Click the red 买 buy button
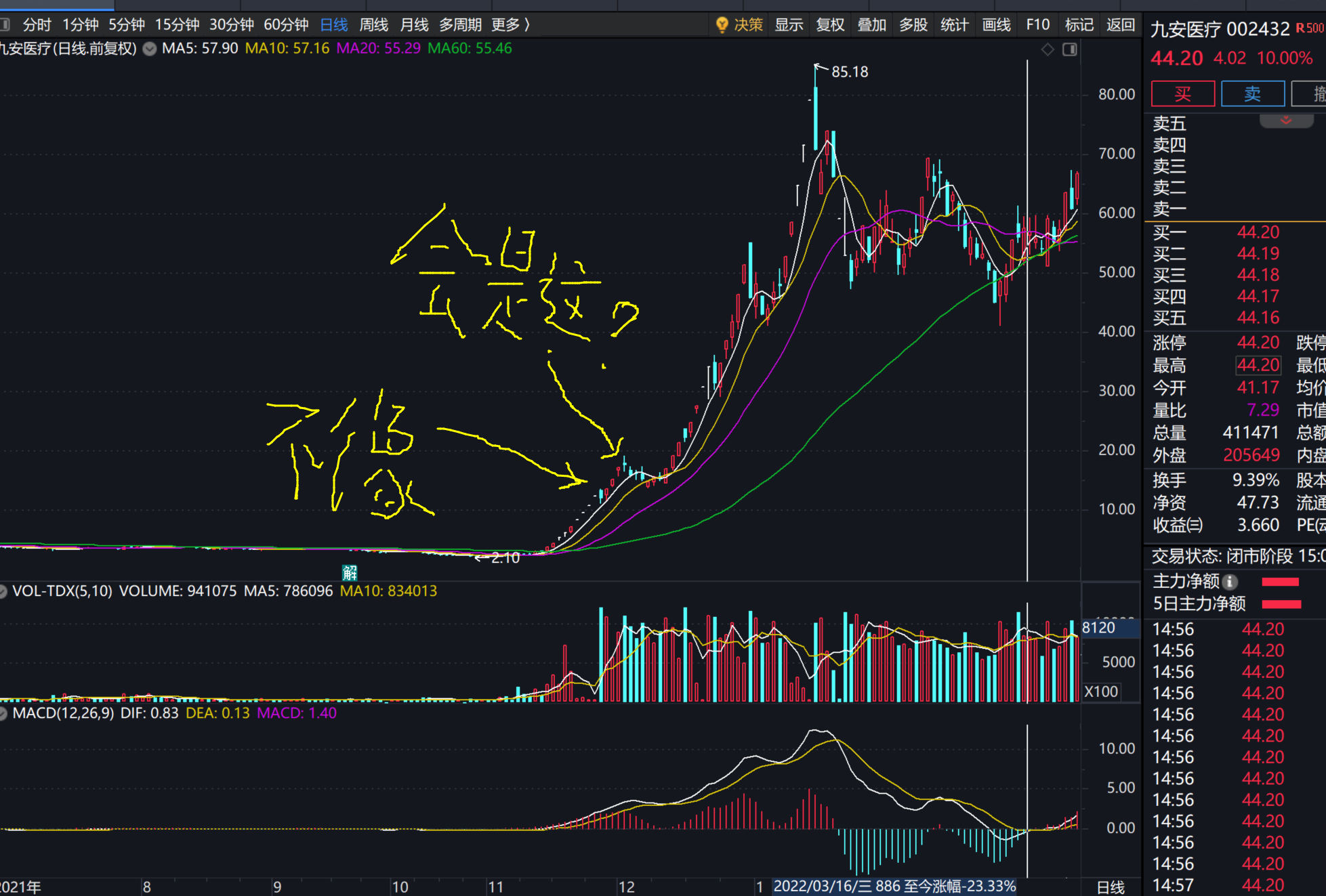This screenshot has height=896, width=1326. pyautogui.click(x=1182, y=93)
